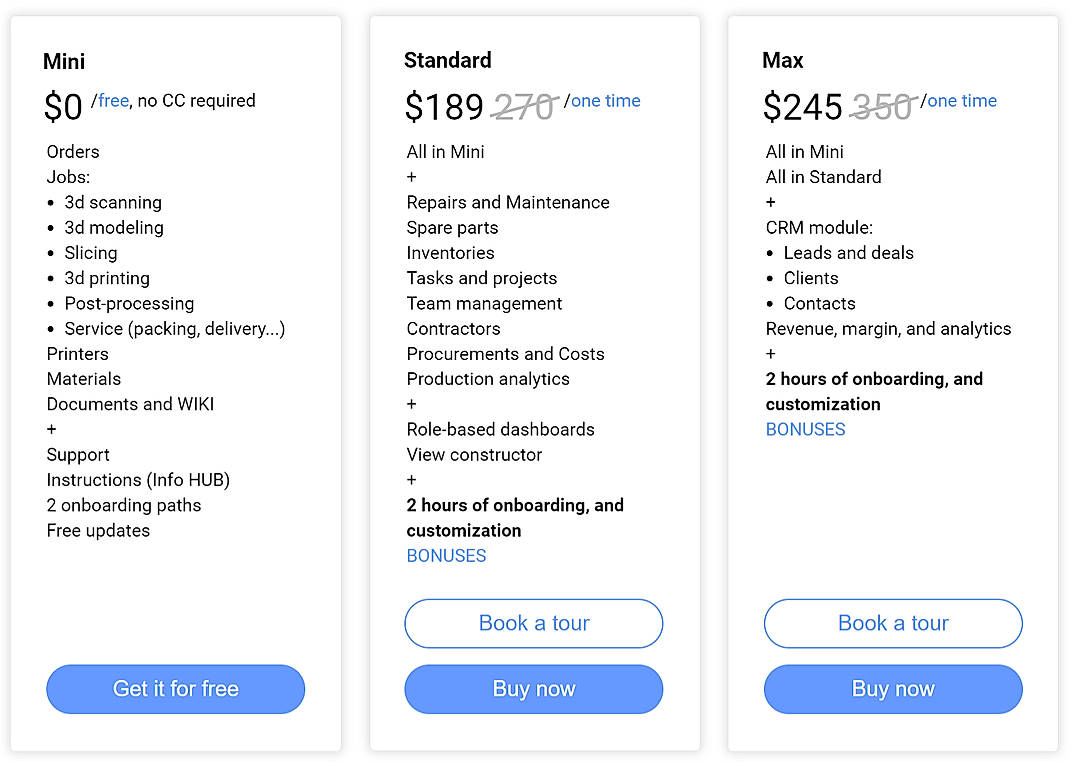Open the BONUSES link in the Standard plan
The height and width of the screenshot is (762, 1070).
click(446, 555)
